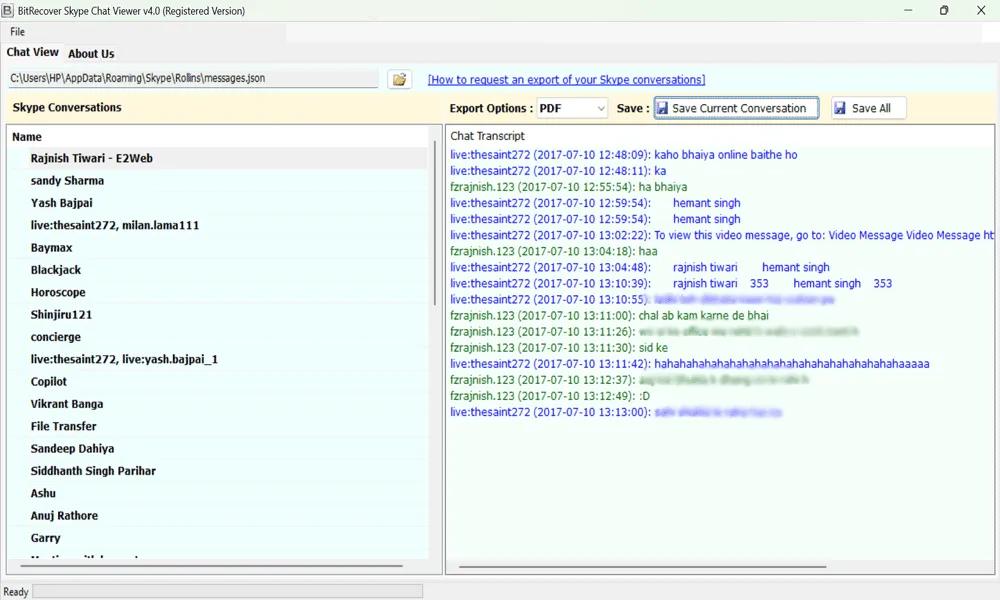Screen dimensions: 1000x600
Task: Open Skype export request help link
Action: coord(566,80)
